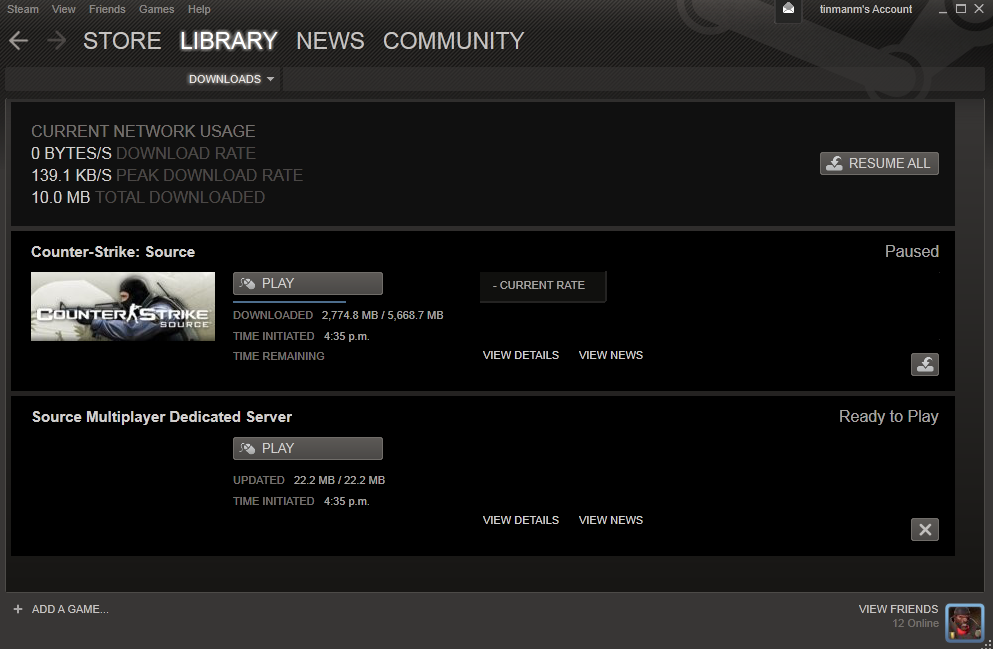
Task: Go back with the left arrow
Action: click(x=18, y=41)
